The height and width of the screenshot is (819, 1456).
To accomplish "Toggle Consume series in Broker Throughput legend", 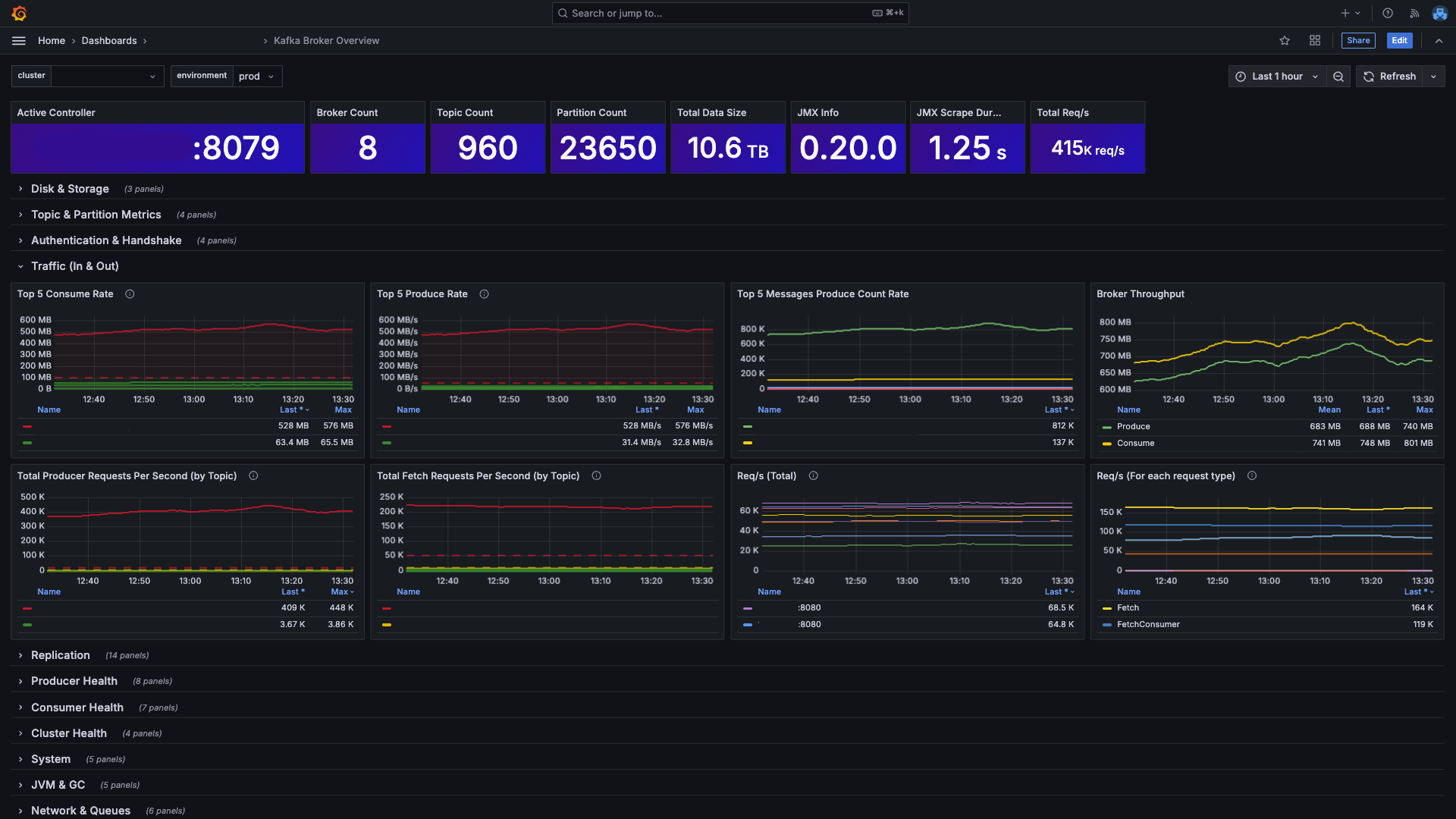I will [x=1135, y=444].
